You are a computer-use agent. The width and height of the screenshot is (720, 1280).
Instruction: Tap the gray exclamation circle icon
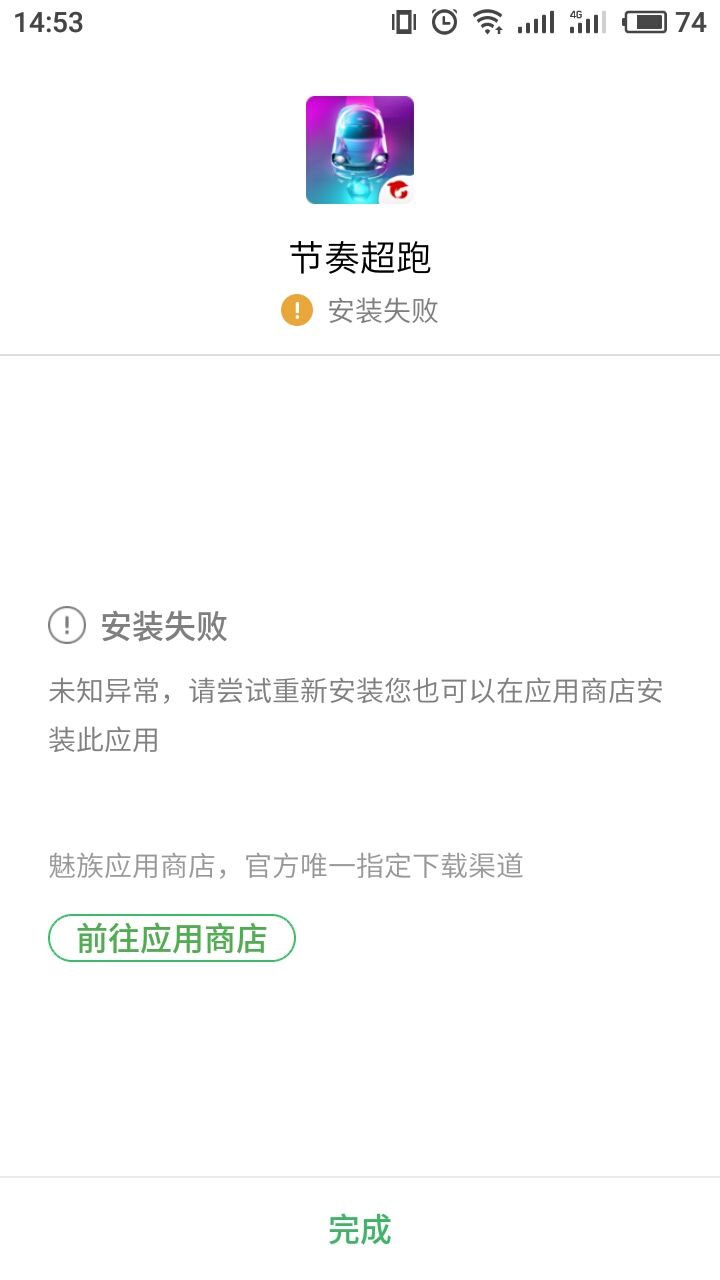tap(67, 626)
